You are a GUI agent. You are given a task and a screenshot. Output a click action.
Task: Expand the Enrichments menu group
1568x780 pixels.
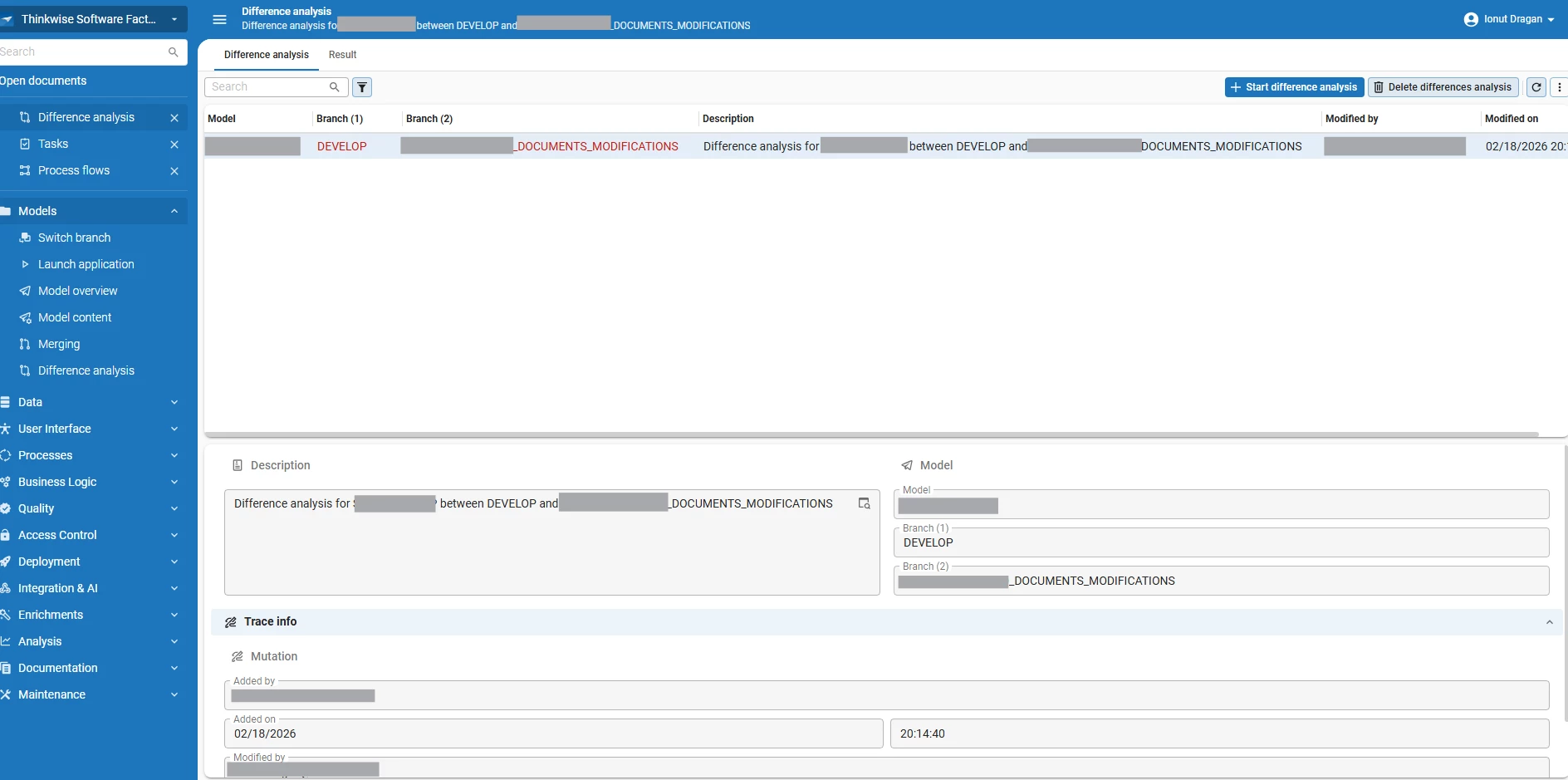174,615
